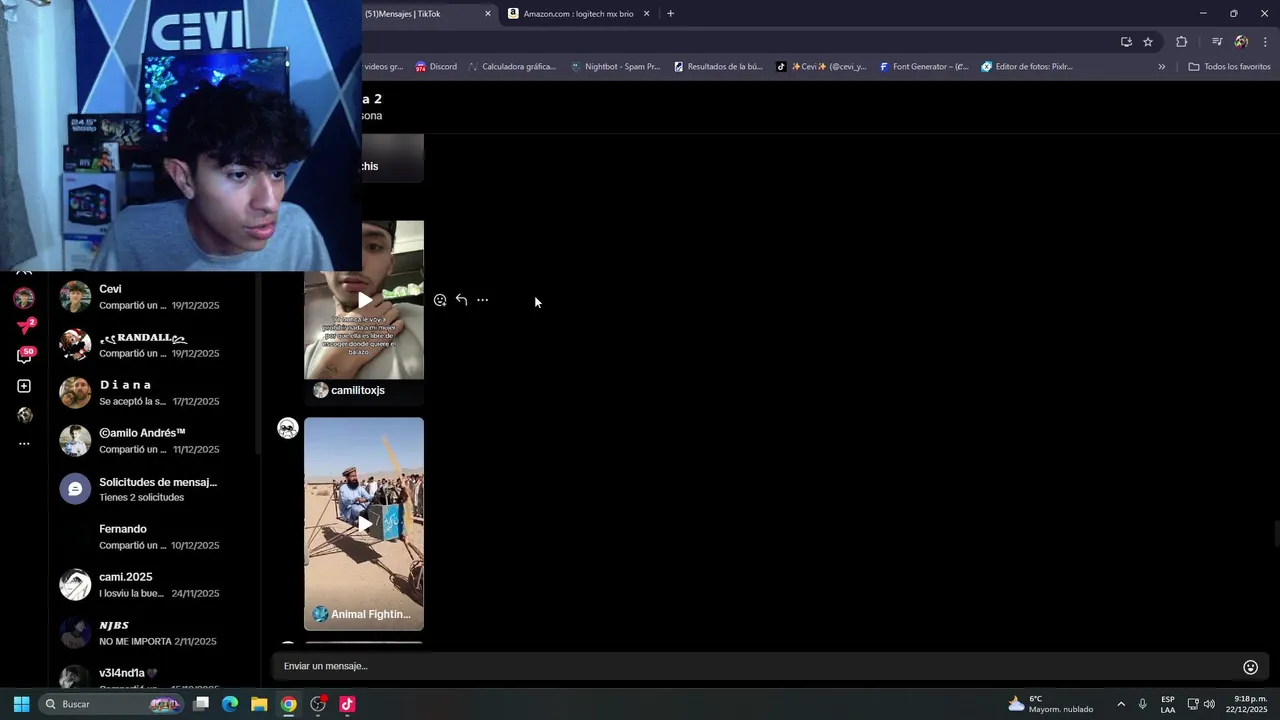
Task: Play the camilitoxjs shared video
Action: click(364, 300)
